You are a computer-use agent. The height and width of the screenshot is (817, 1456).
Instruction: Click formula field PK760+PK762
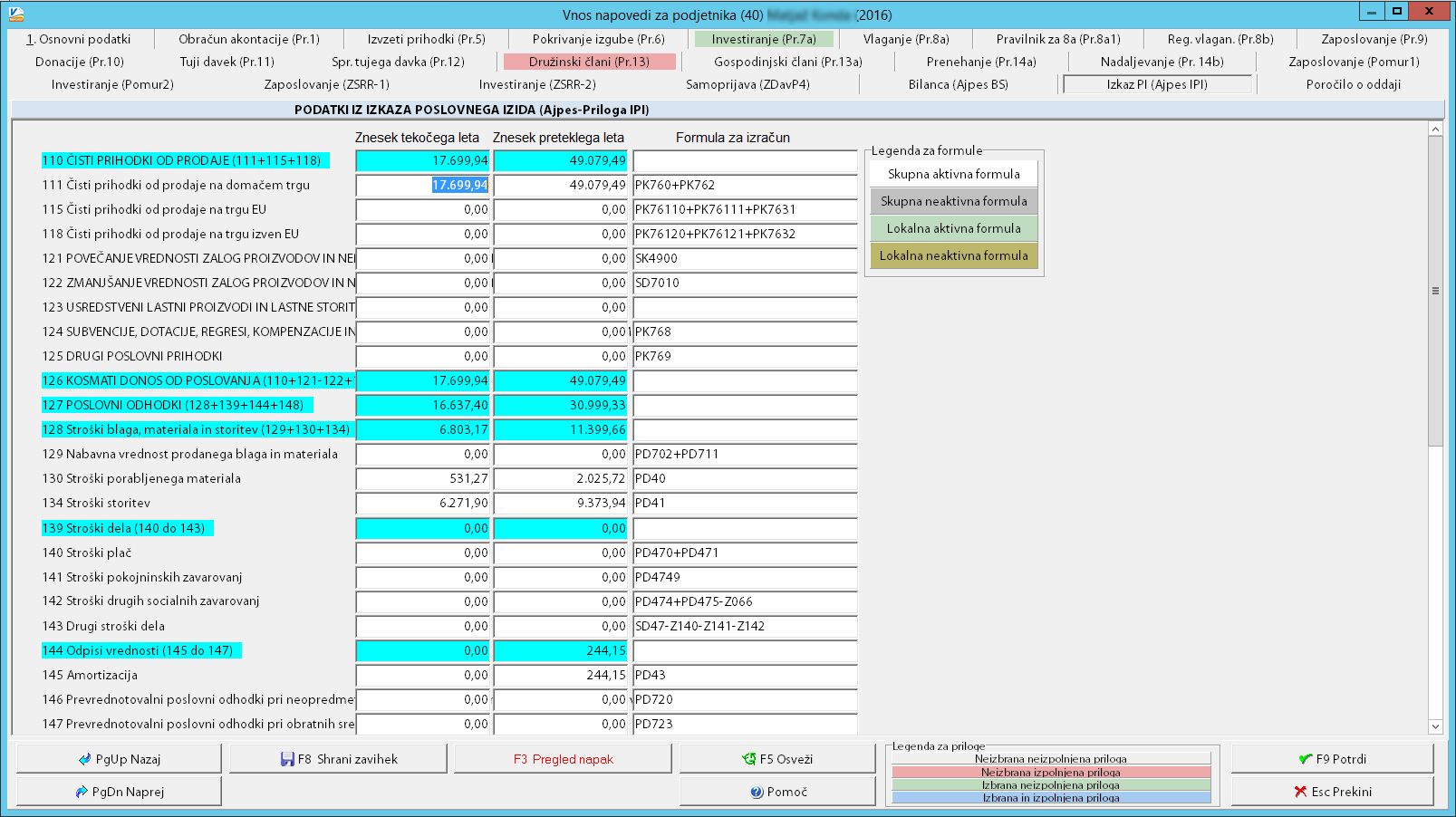(745, 185)
